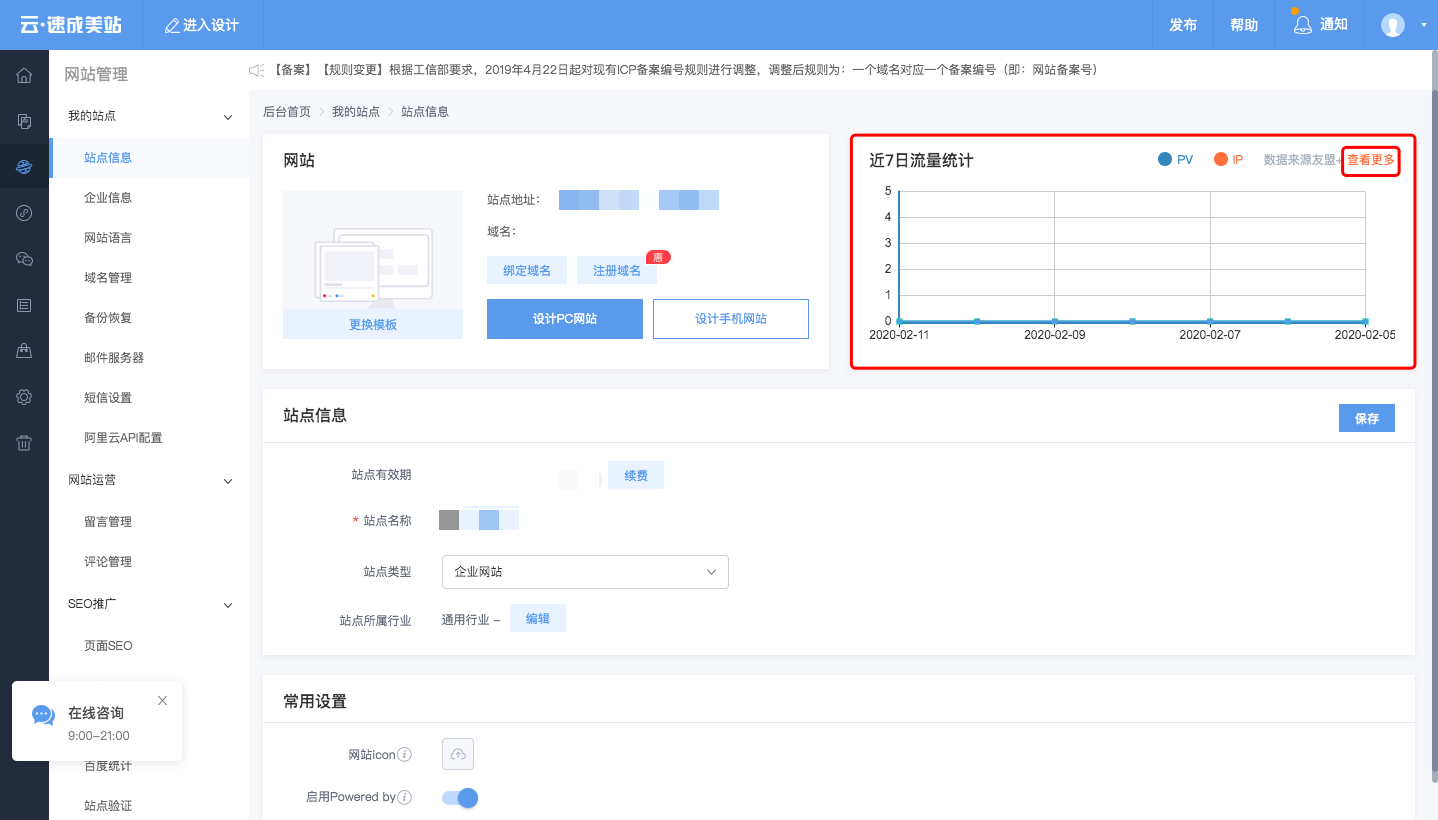Close the 在线咨询 chat popup
Image resolution: width=1438 pixels, height=820 pixels.
tap(162, 700)
